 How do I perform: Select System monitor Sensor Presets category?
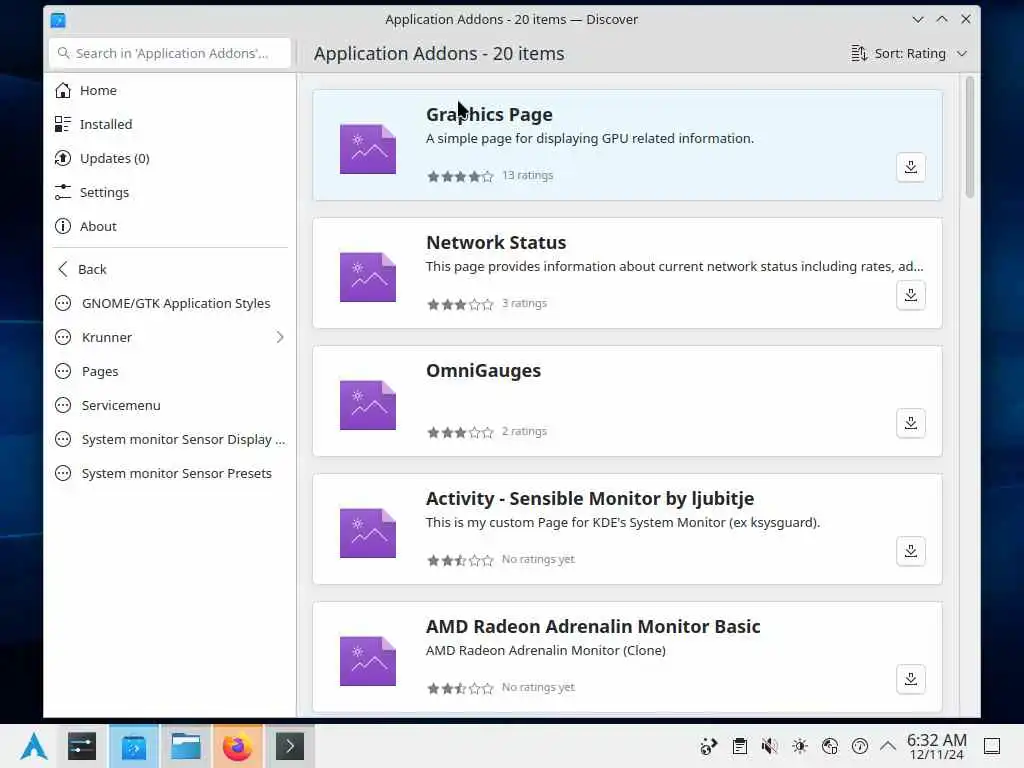point(170,473)
